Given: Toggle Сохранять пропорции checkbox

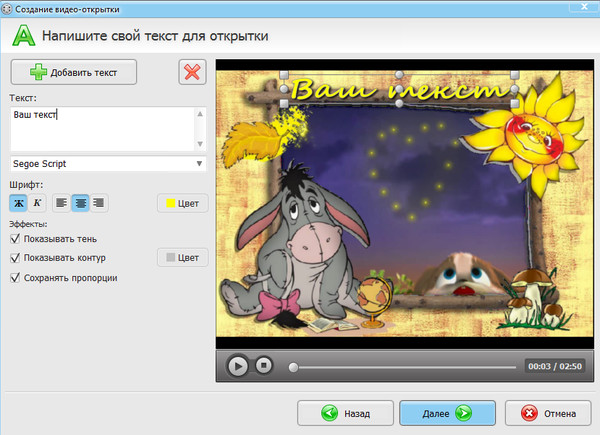Looking at the screenshot, I should (15, 278).
